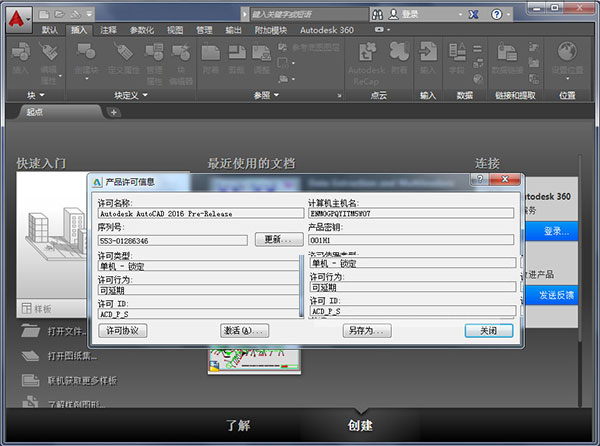
Task: Open the 附加模块 ribbon tab
Action: tap(271, 30)
